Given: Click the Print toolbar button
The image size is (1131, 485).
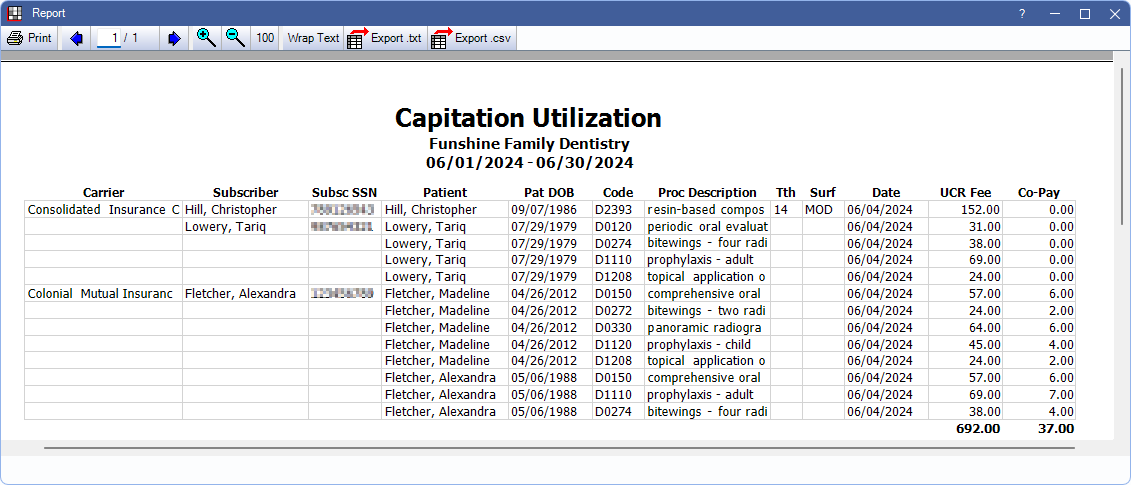Looking at the screenshot, I should 30,38.
